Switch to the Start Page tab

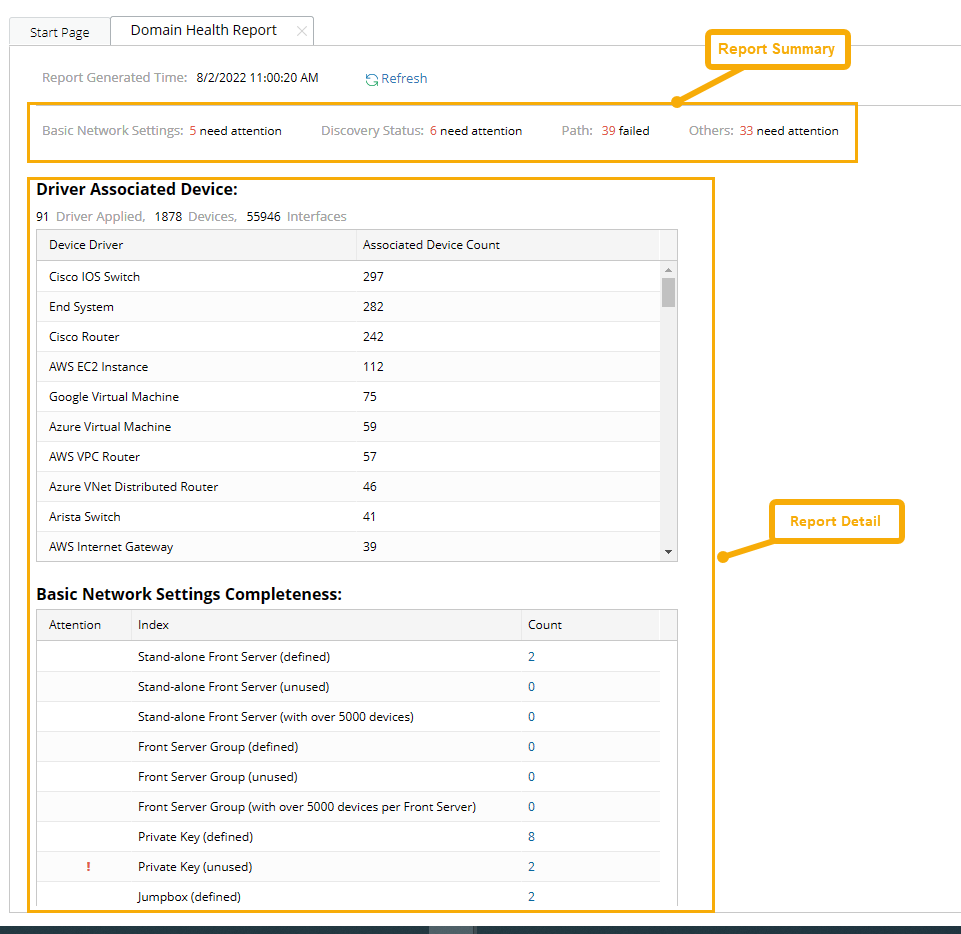[59, 31]
